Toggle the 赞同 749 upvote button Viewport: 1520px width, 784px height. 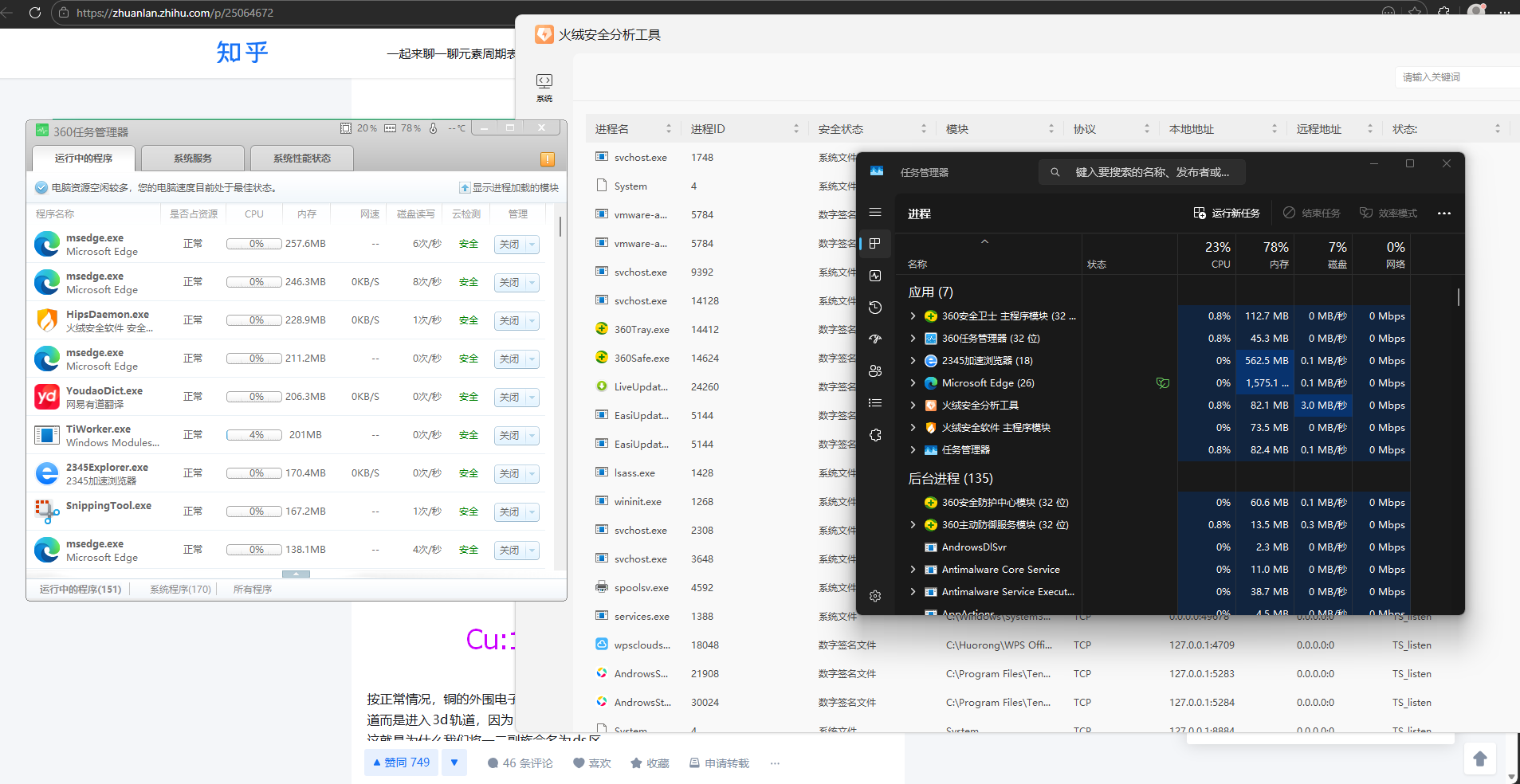click(x=401, y=762)
